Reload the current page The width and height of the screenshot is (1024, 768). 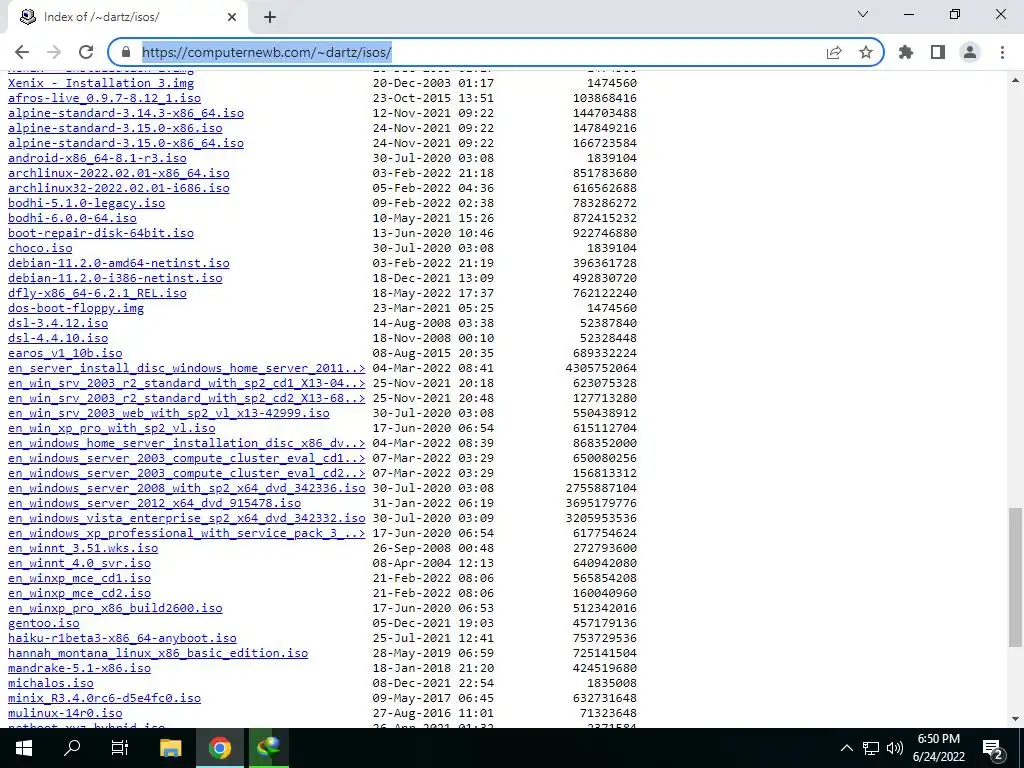tap(86, 52)
